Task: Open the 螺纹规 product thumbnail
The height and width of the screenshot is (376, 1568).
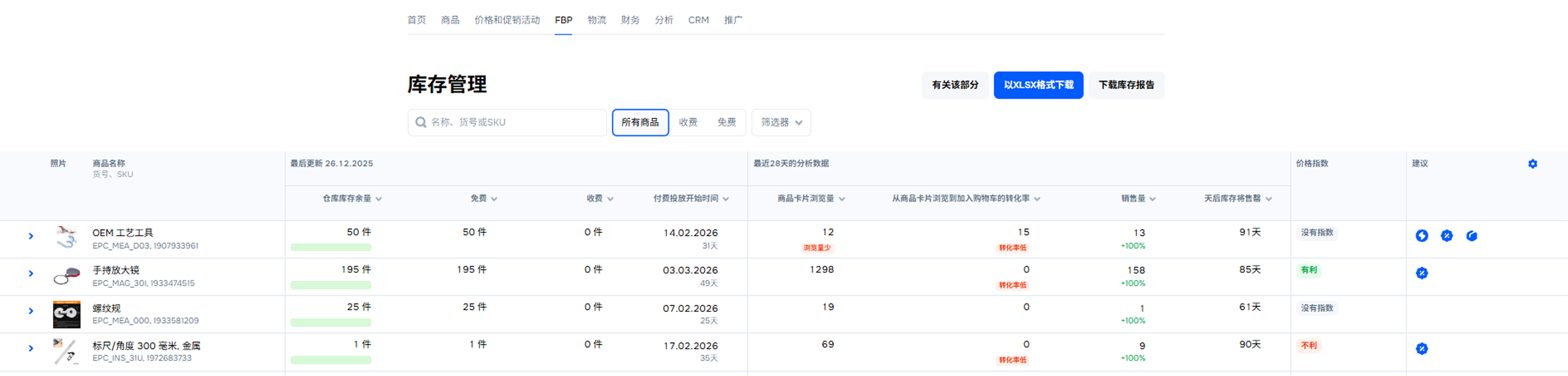Action: [x=67, y=314]
